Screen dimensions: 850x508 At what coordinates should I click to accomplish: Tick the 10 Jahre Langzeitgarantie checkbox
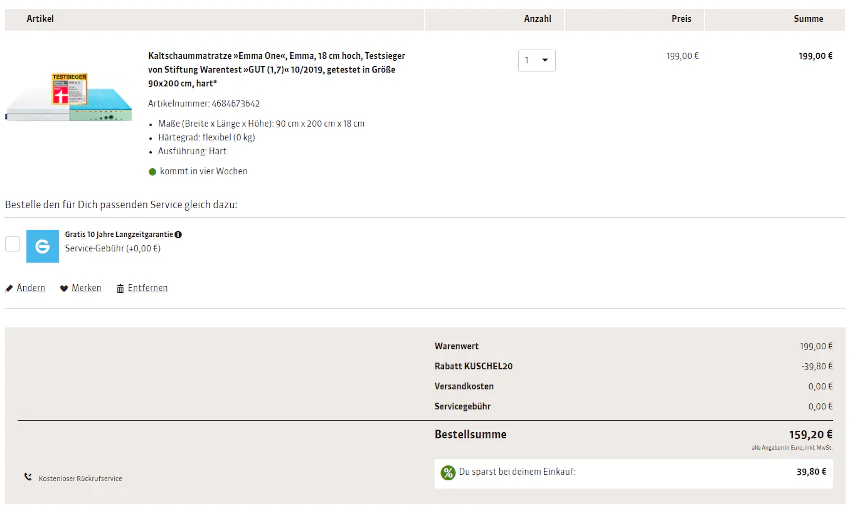pos(12,244)
